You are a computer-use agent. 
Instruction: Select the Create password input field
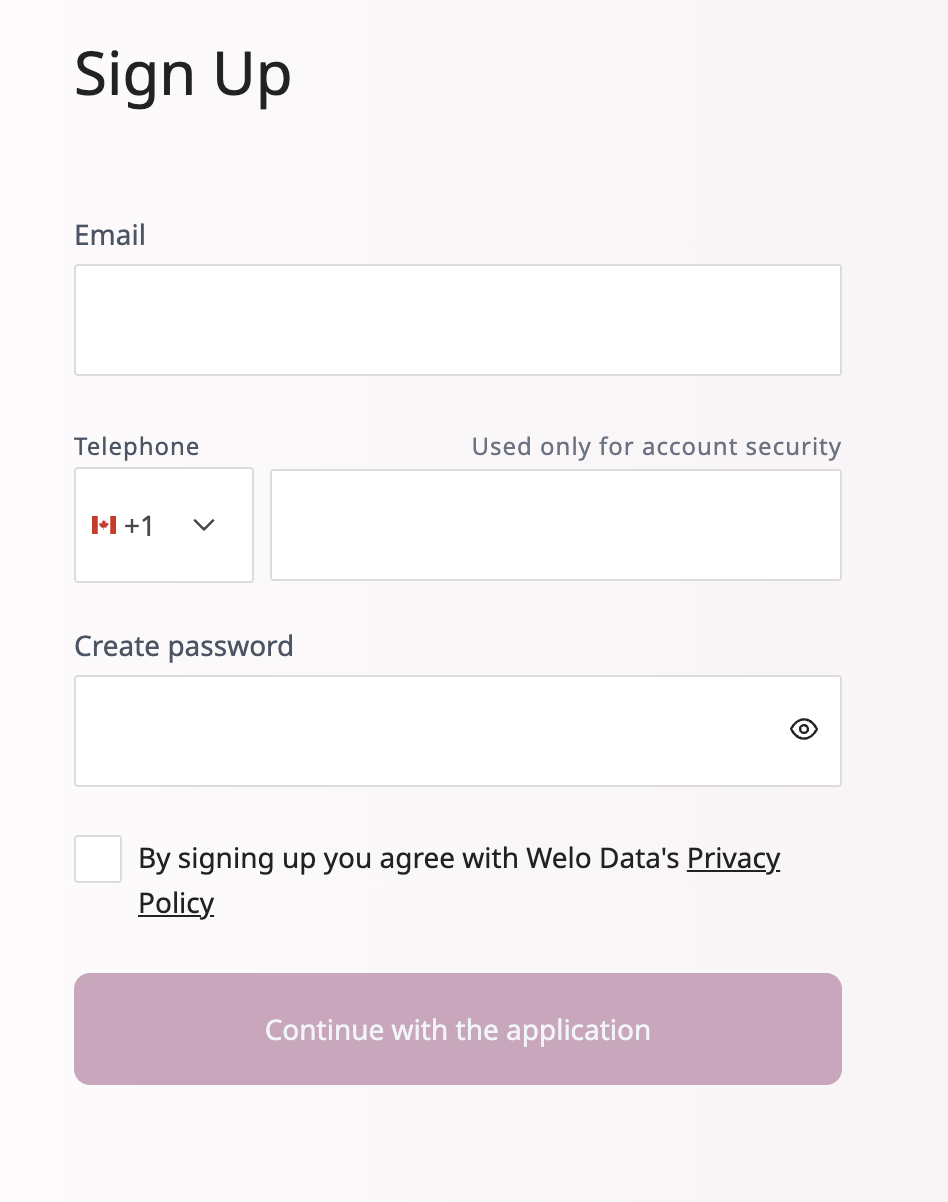click(x=430, y=730)
